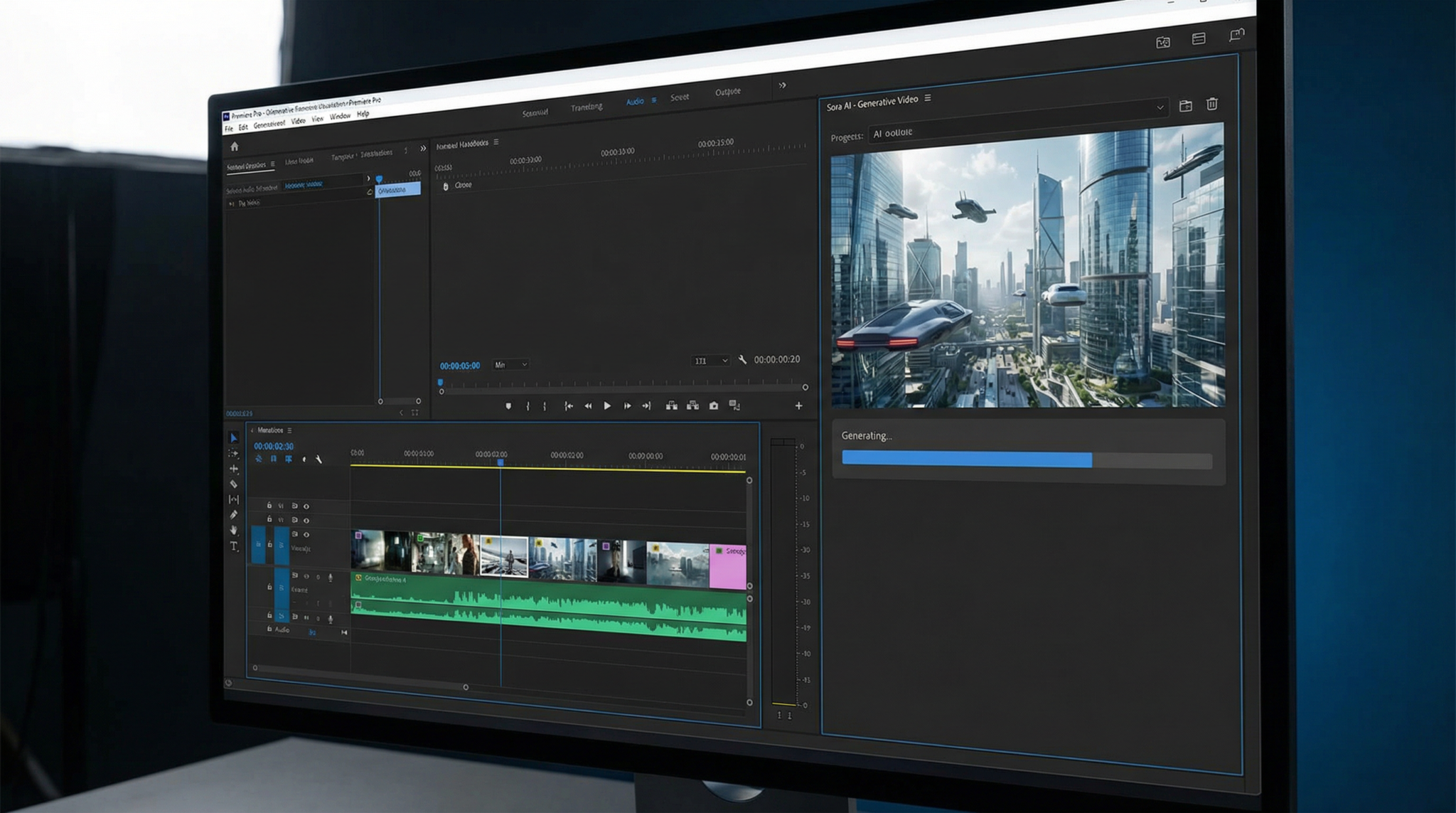Open the Min zoom level dropdown
Viewport: 1456px width, 813px height.
point(510,365)
